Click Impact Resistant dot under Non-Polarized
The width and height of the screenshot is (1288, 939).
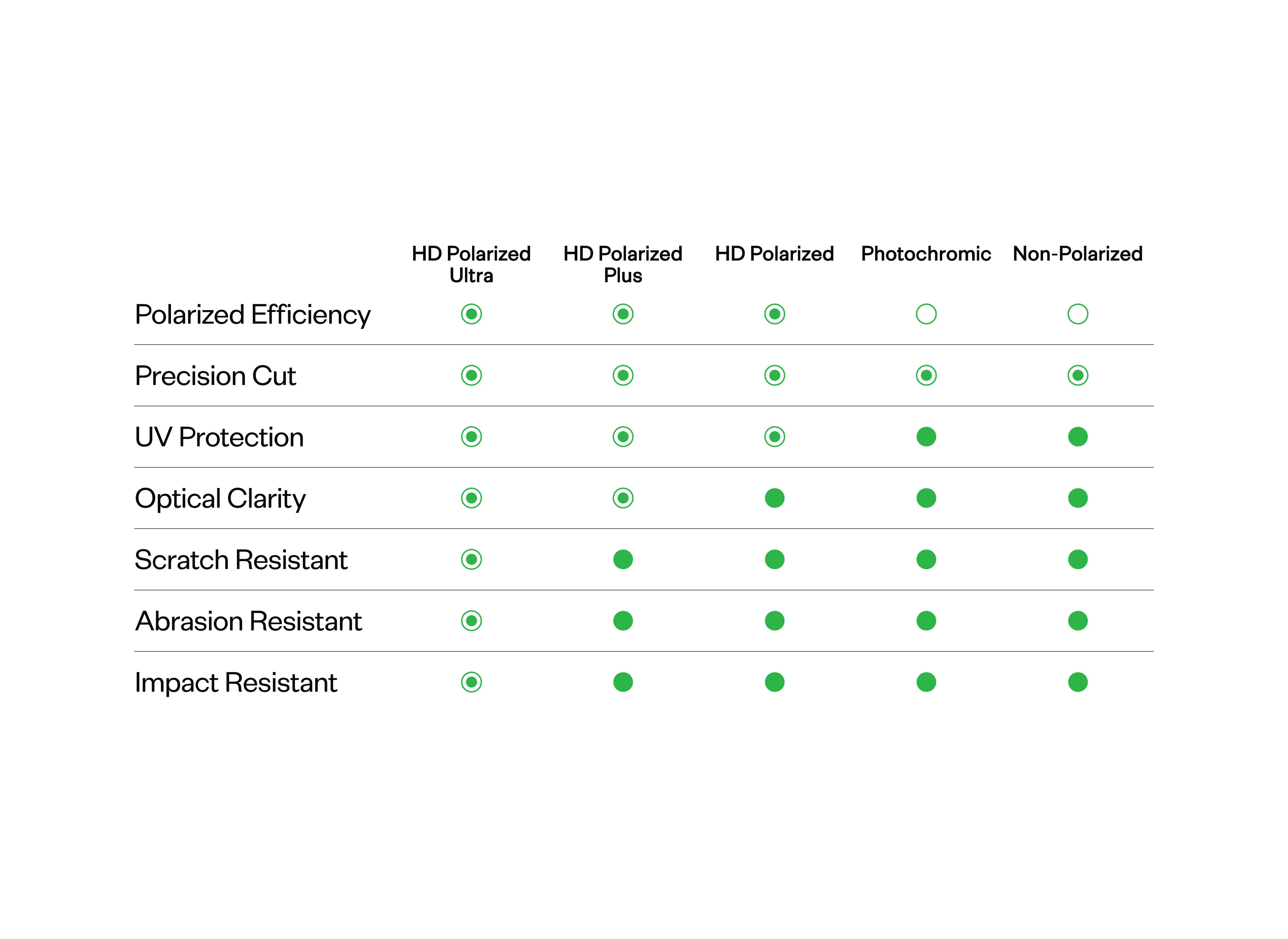(1078, 682)
